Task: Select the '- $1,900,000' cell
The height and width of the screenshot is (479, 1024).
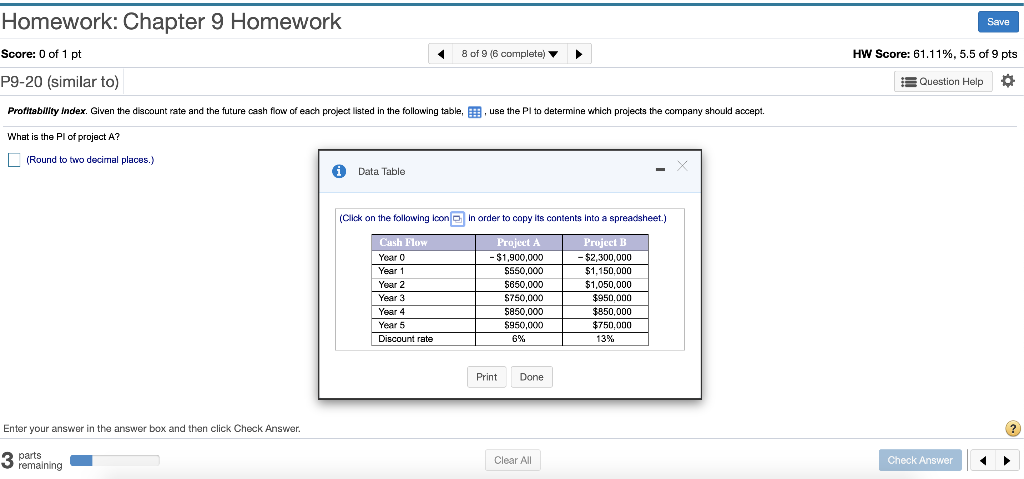Action: tap(519, 257)
